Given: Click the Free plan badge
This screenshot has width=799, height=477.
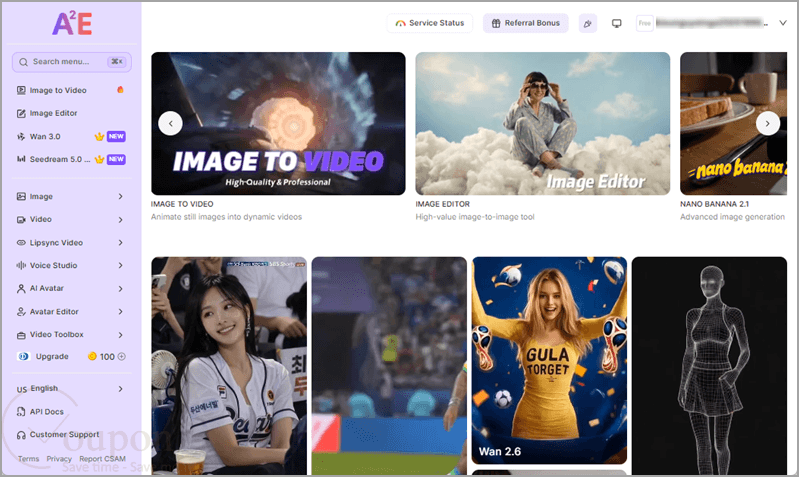Looking at the screenshot, I should coord(645,23).
